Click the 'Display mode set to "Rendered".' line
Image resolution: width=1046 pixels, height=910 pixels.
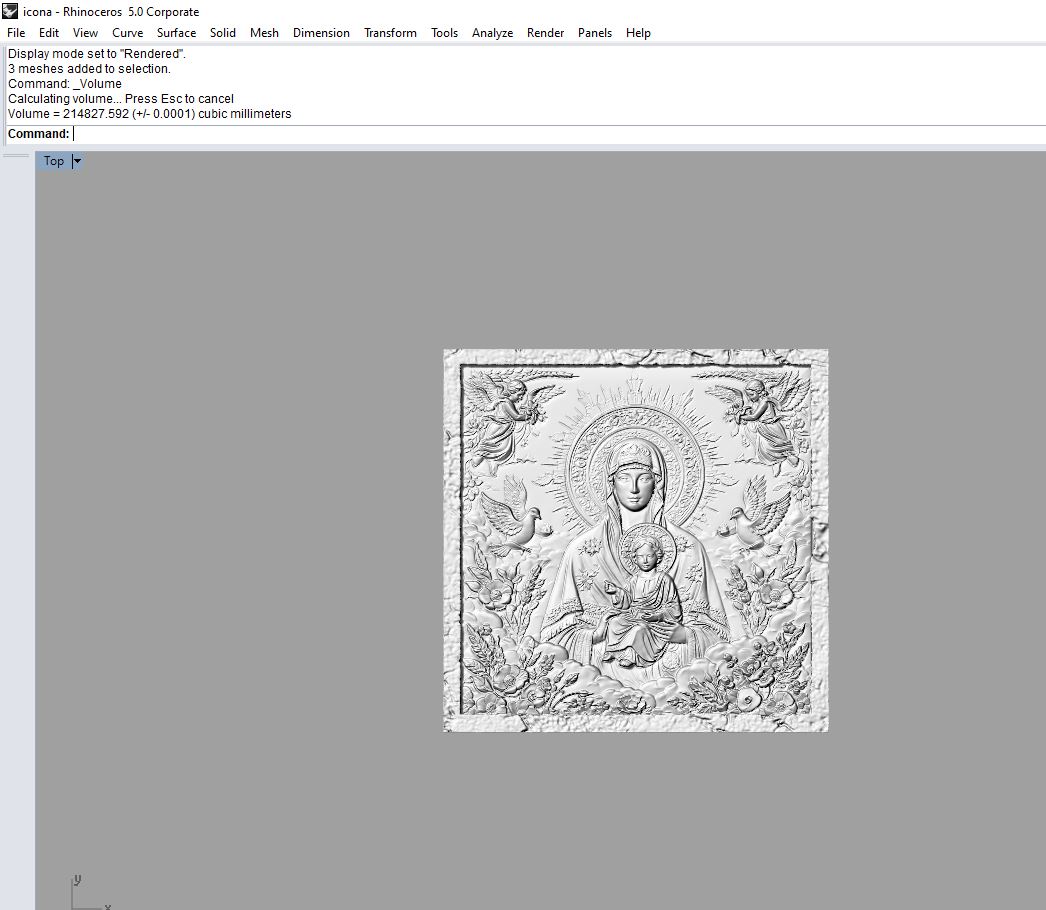click(97, 53)
